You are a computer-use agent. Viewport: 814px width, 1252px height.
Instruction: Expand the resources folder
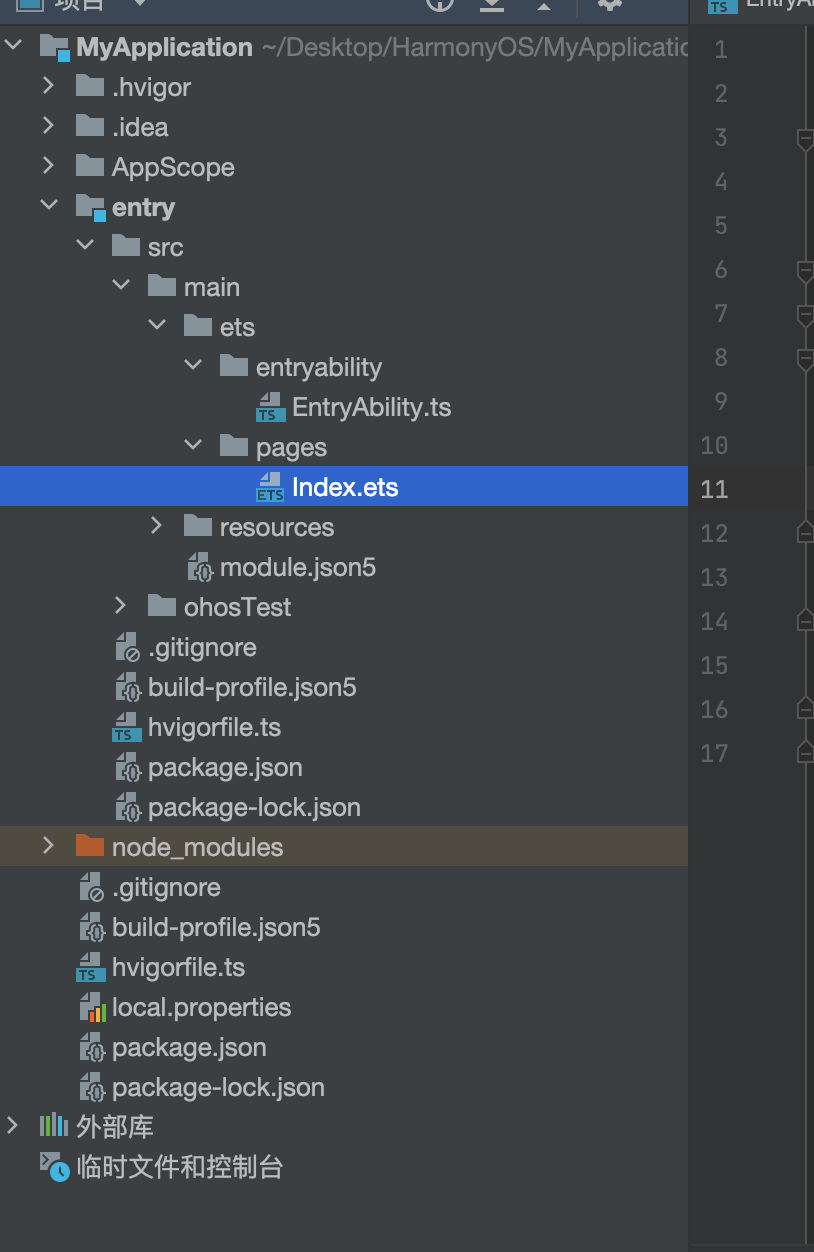(156, 527)
